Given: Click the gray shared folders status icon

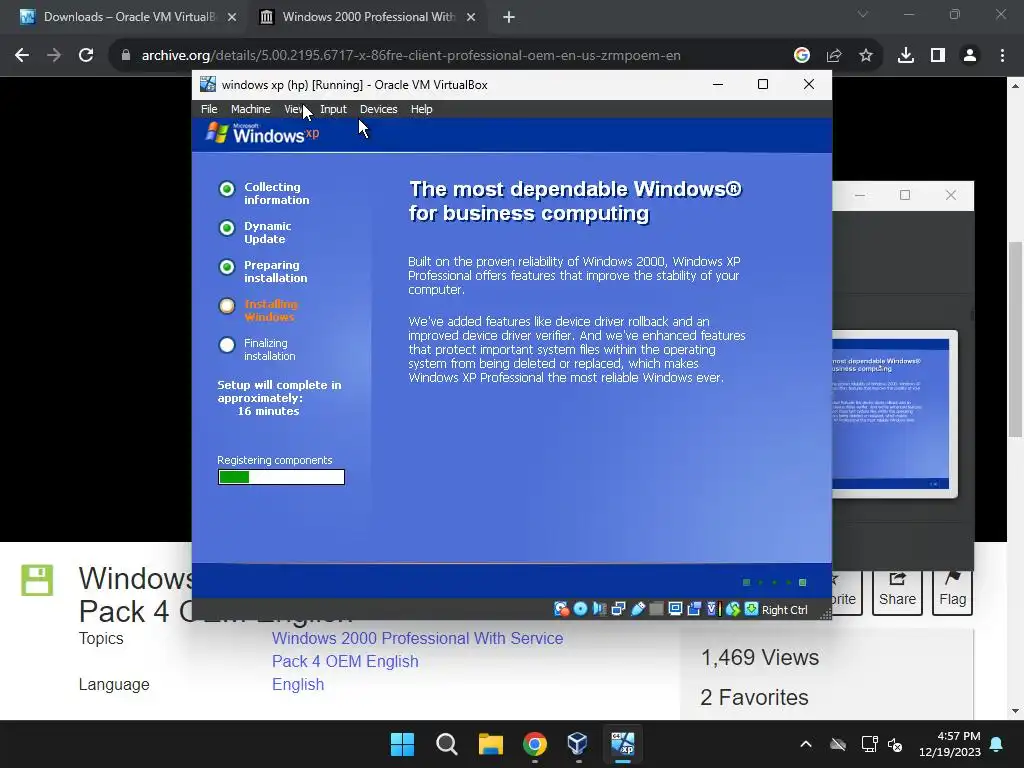Looking at the screenshot, I should coord(656,609).
